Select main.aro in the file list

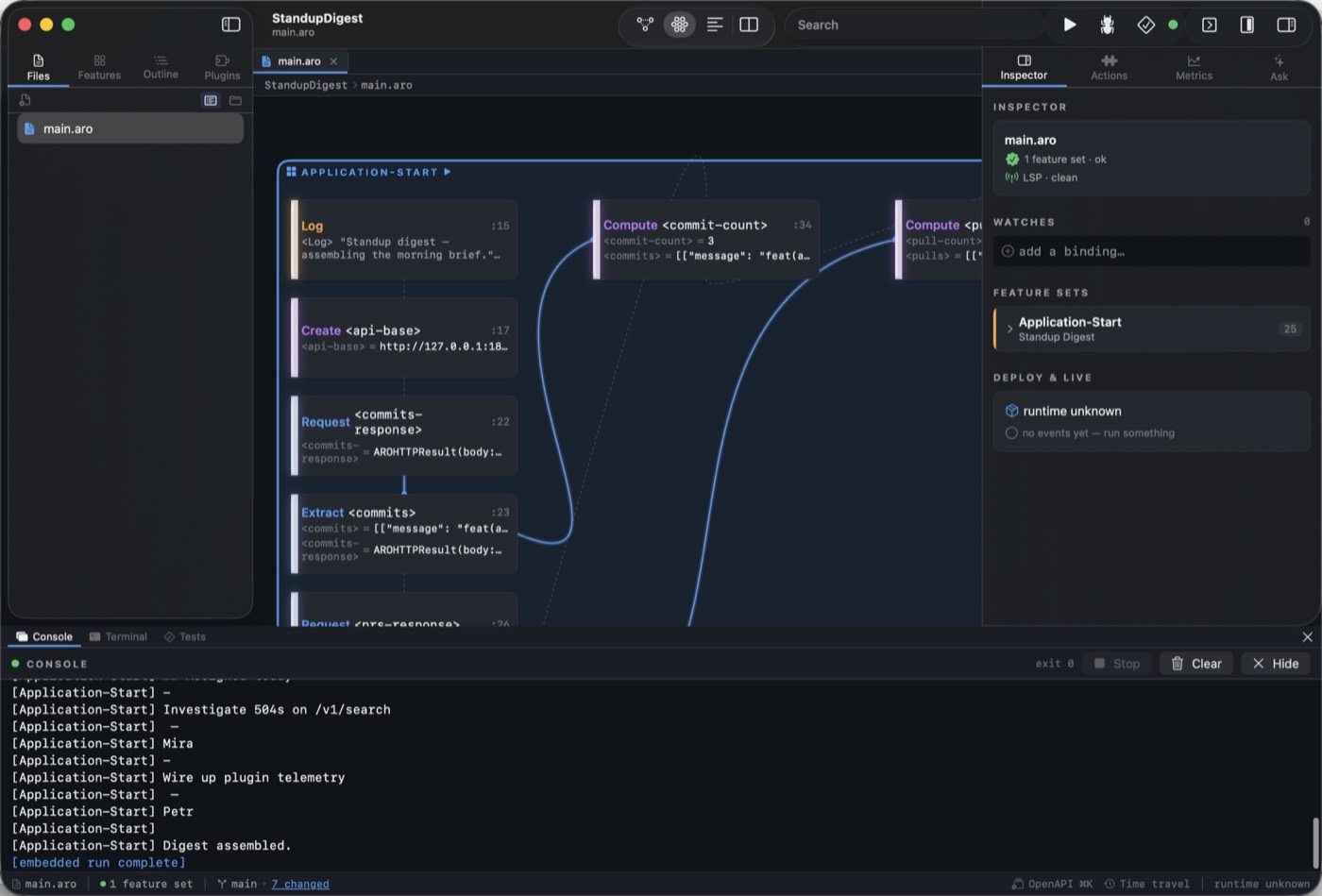(x=130, y=128)
